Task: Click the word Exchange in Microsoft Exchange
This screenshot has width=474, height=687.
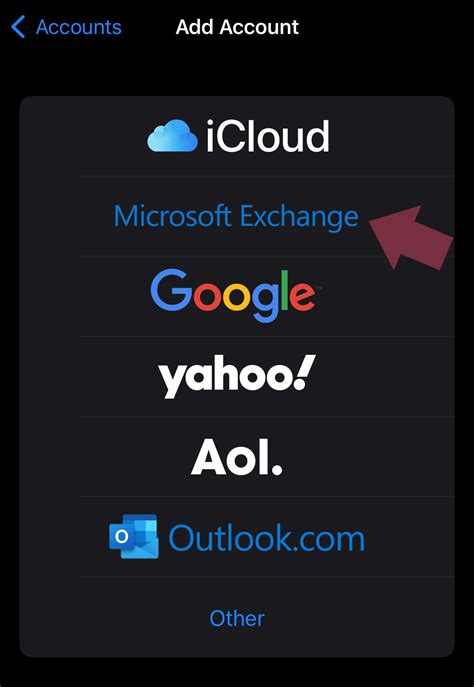Action: coord(300,217)
